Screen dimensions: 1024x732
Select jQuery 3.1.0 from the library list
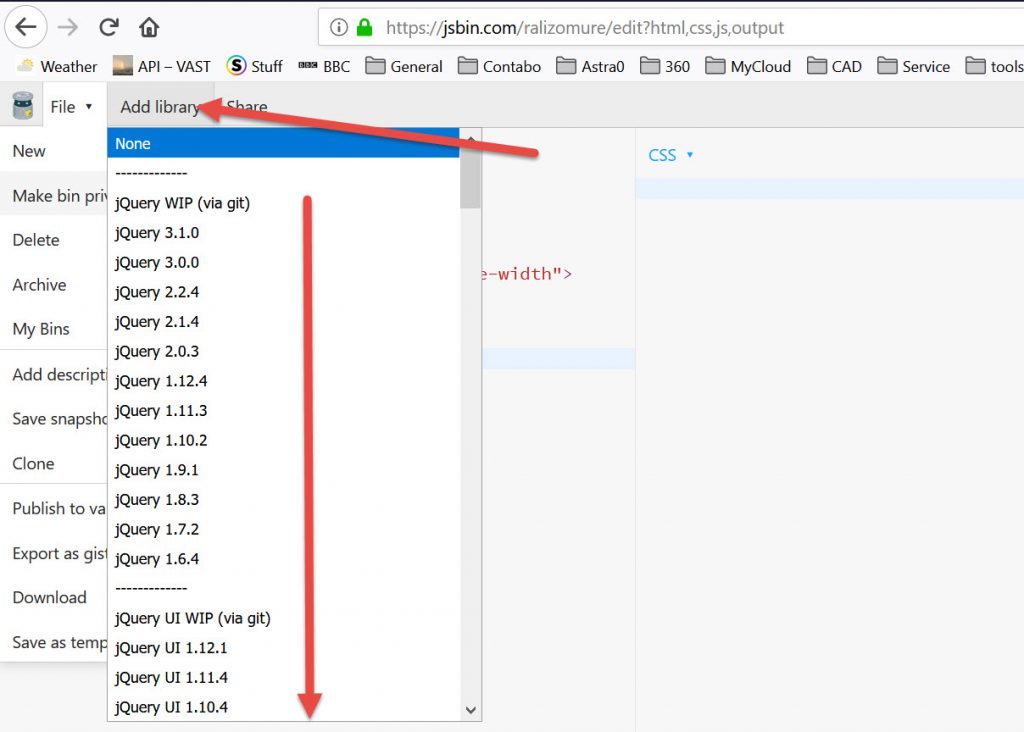pos(157,233)
